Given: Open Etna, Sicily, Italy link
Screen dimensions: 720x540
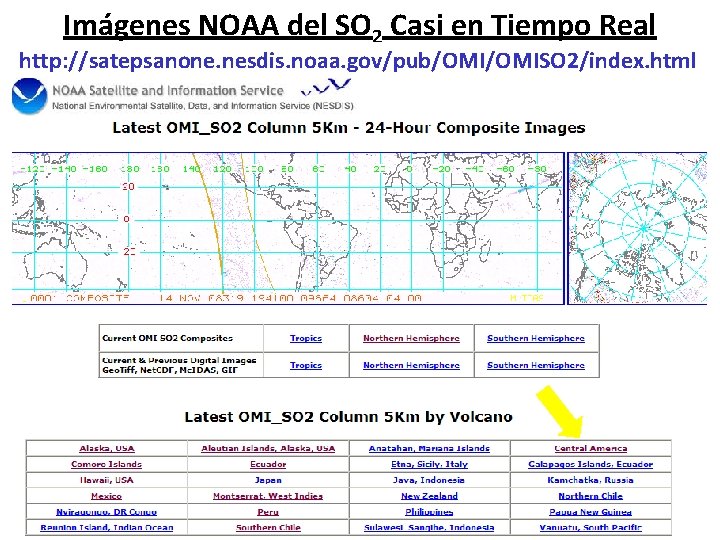Looking at the screenshot, I should pyautogui.click(x=429, y=464).
